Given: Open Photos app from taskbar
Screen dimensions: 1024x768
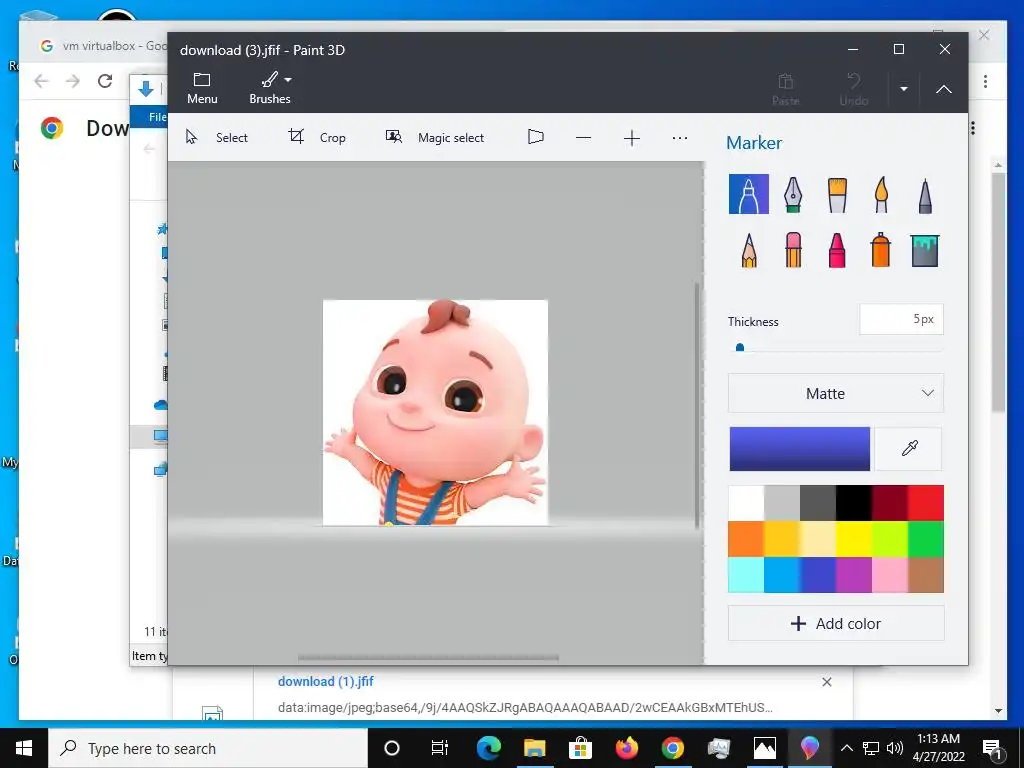Looking at the screenshot, I should tap(764, 748).
